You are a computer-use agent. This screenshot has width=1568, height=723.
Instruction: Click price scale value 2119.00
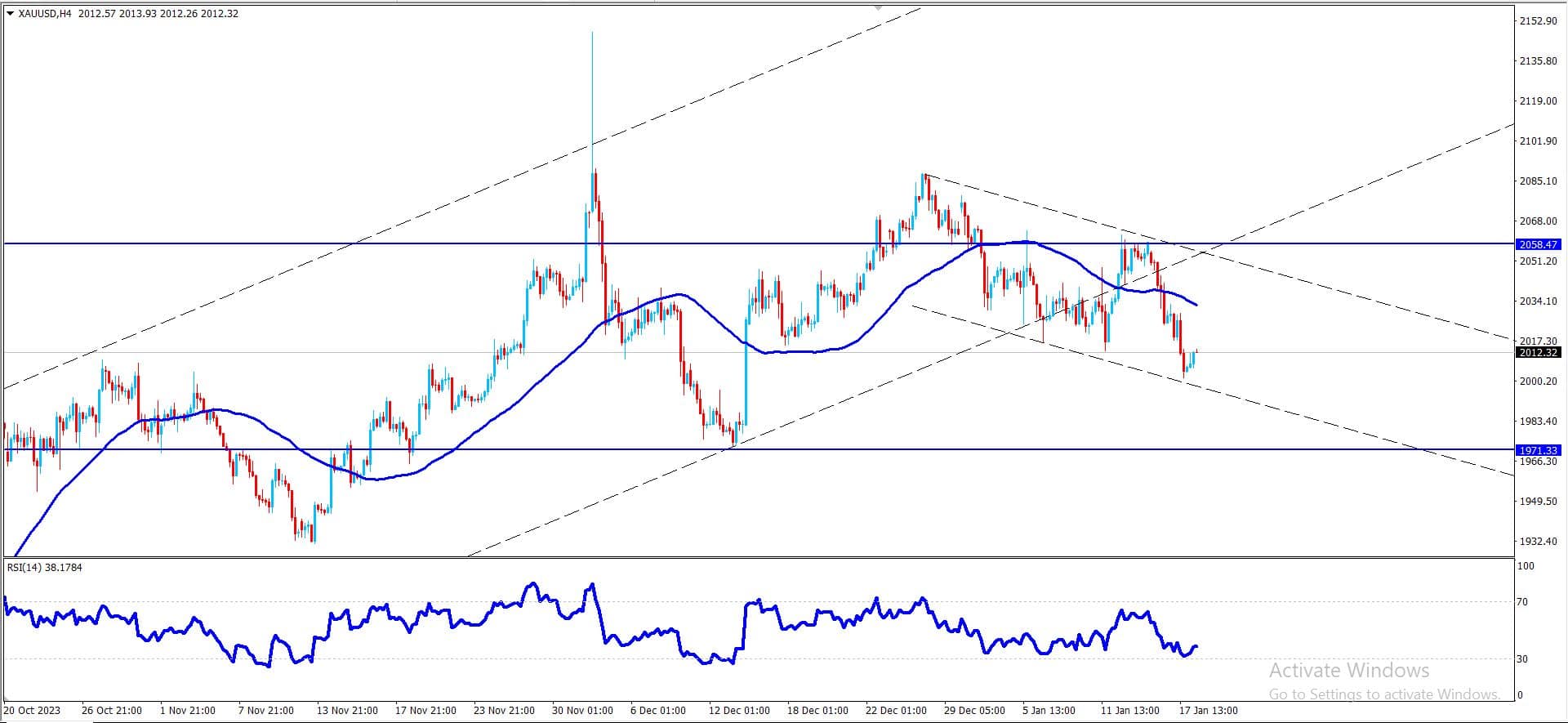[1538, 101]
